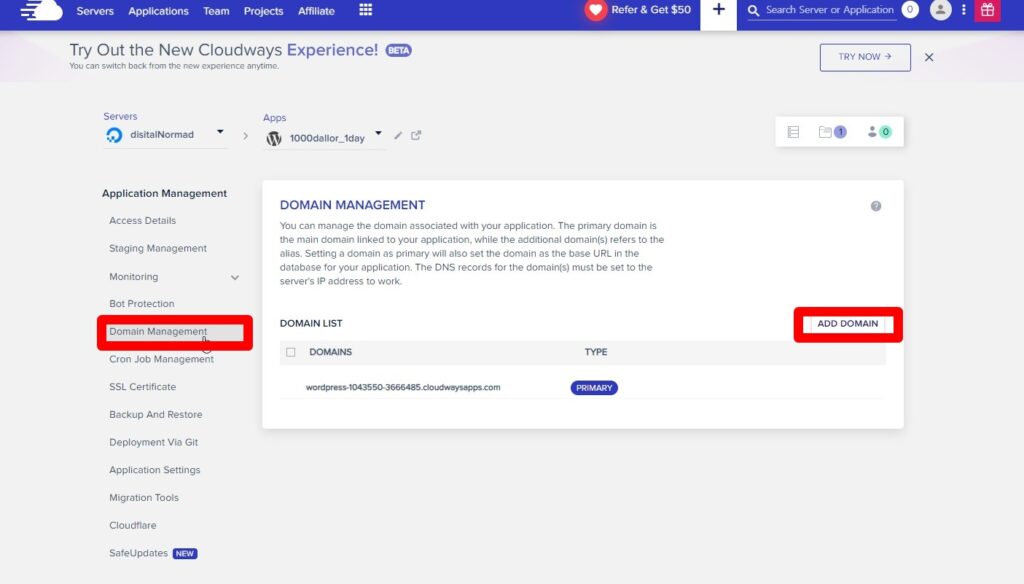Click the plus add button

pyautogui.click(x=718, y=10)
